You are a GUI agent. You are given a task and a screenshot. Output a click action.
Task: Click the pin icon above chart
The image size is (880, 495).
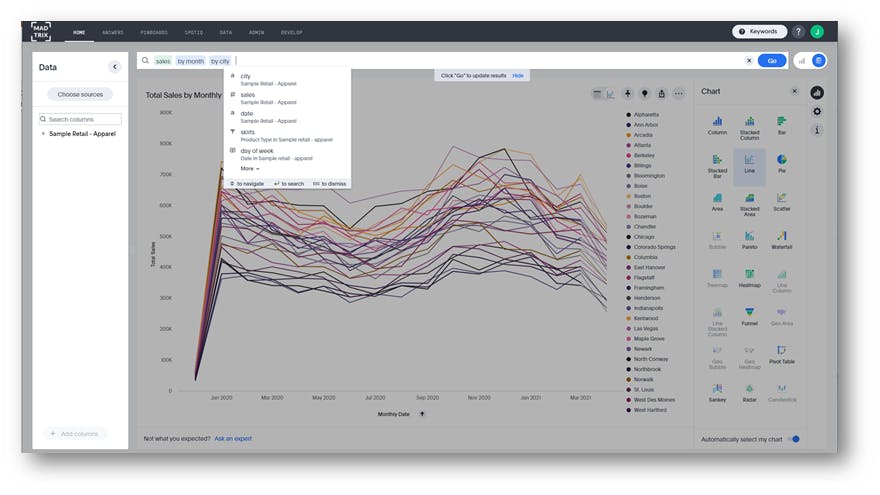(627, 94)
